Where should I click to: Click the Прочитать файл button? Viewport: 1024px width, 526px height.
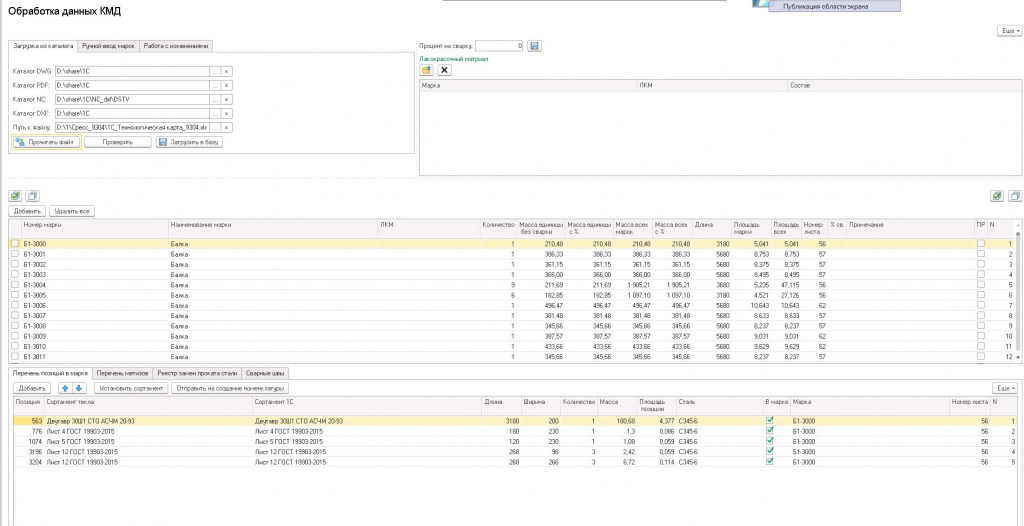coord(46,142)
